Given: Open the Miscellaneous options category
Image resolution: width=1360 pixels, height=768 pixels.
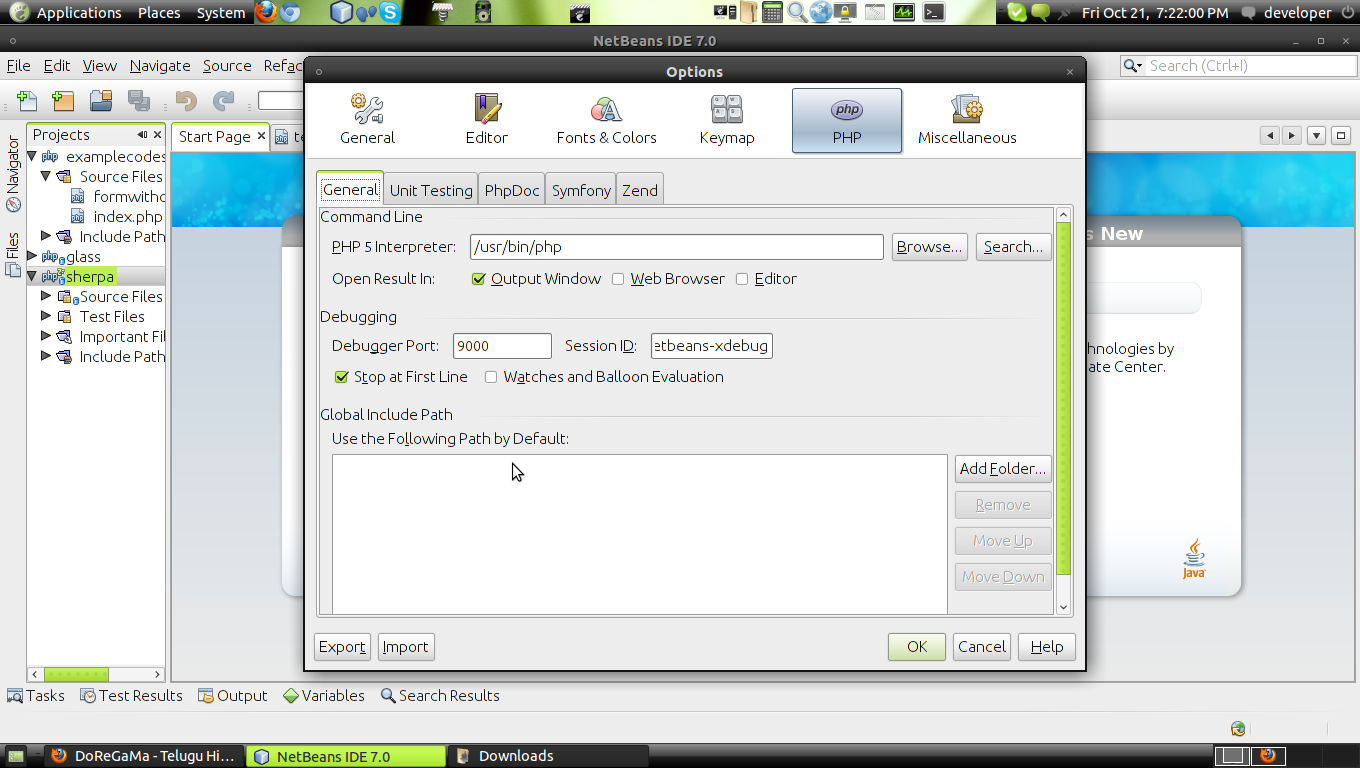Looking at the screenshot, I should click(x=967, y=120).
